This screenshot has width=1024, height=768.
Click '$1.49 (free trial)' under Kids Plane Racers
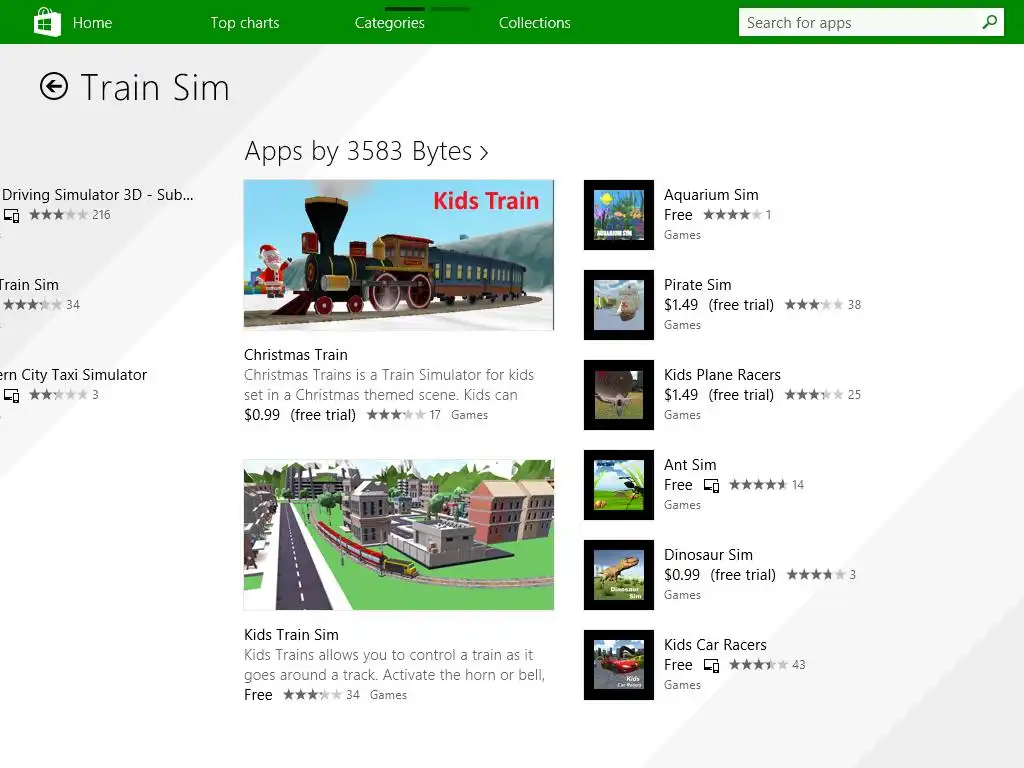coord(719,395)
